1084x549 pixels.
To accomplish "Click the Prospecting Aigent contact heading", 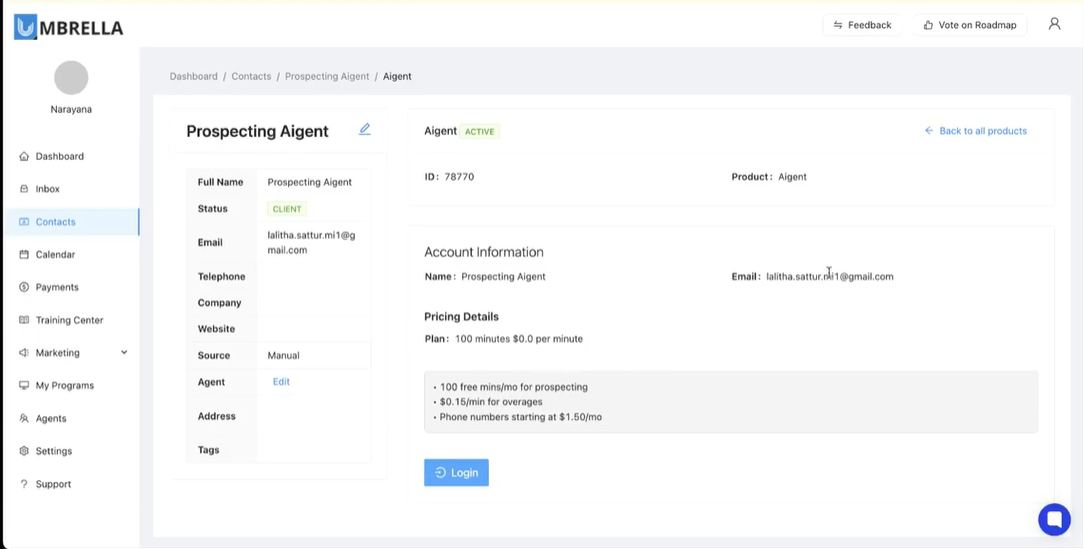I will coord(257,131).
